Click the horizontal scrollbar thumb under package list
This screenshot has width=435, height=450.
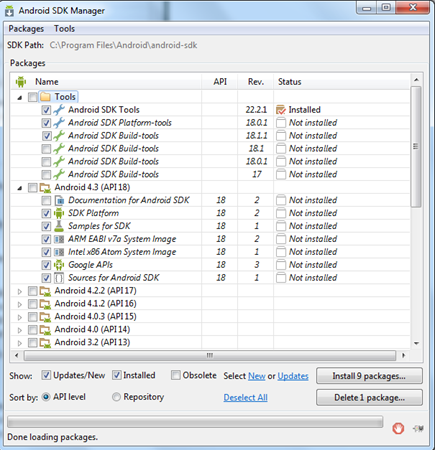(x=210, y=355)
